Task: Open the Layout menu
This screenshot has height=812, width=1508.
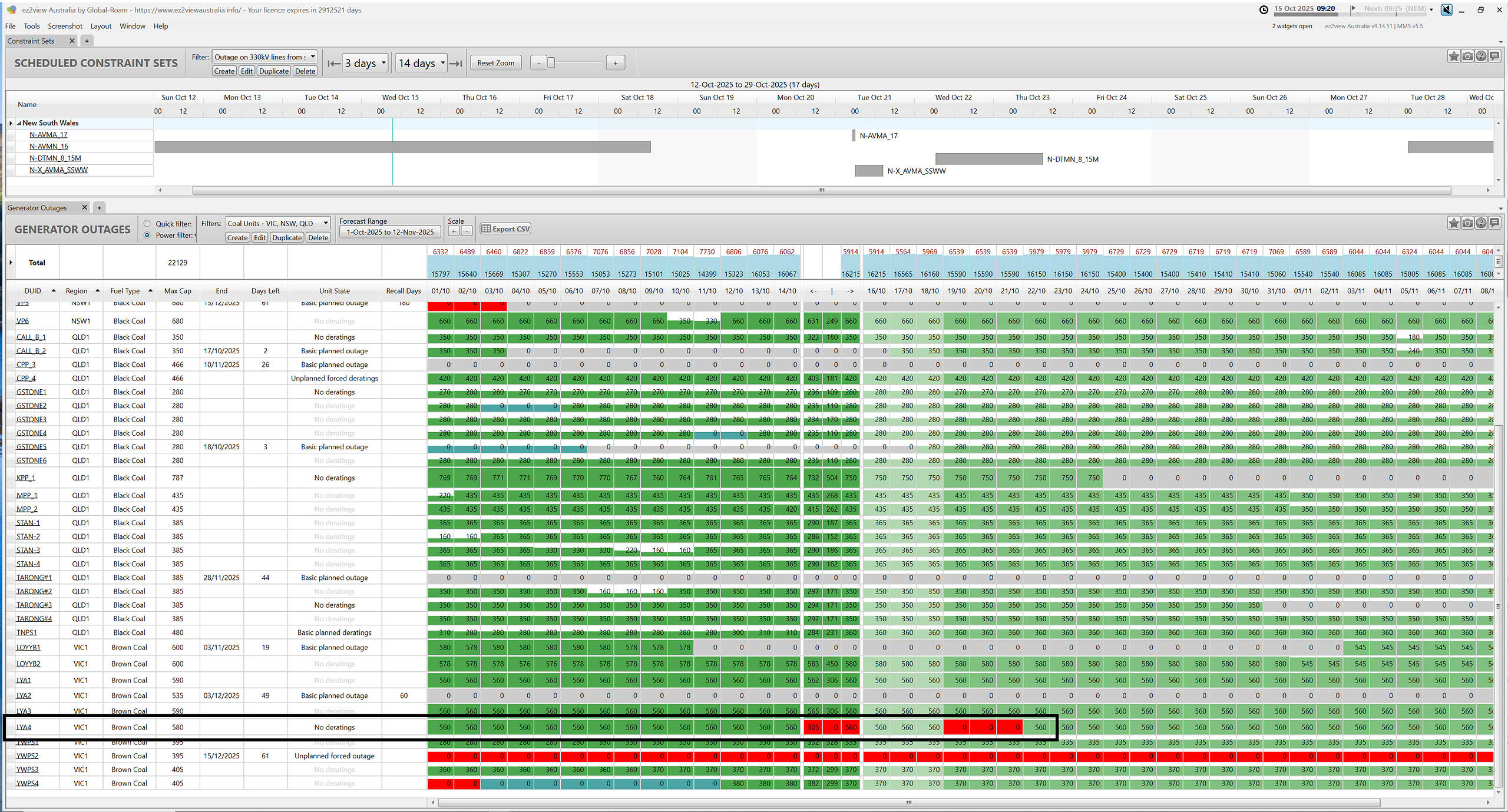Action: [x=101, y=26]
